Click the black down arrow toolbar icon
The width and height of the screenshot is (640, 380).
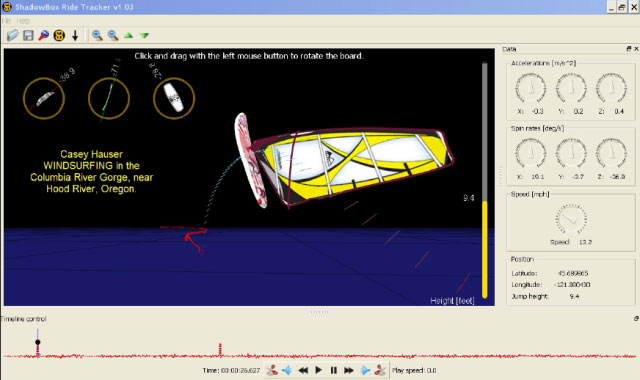pyautogui.click(x=75, y=36)
